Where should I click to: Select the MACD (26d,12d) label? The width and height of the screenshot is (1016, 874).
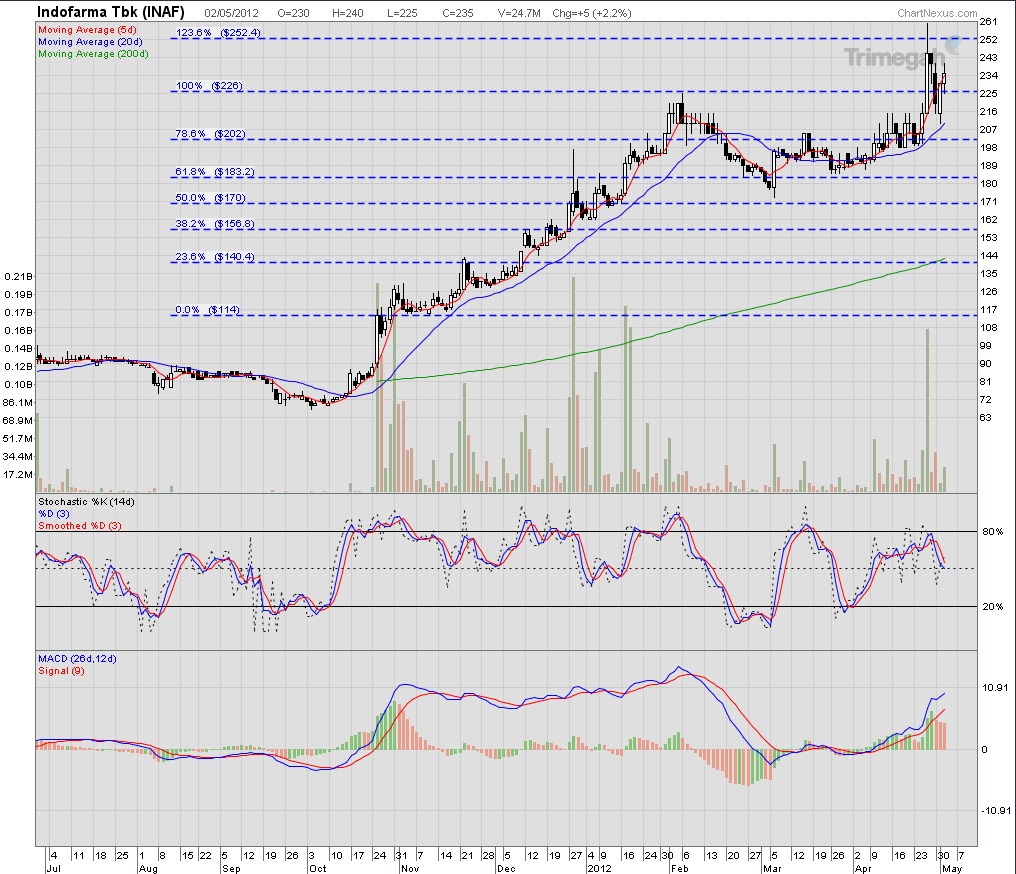coord(77,658)
